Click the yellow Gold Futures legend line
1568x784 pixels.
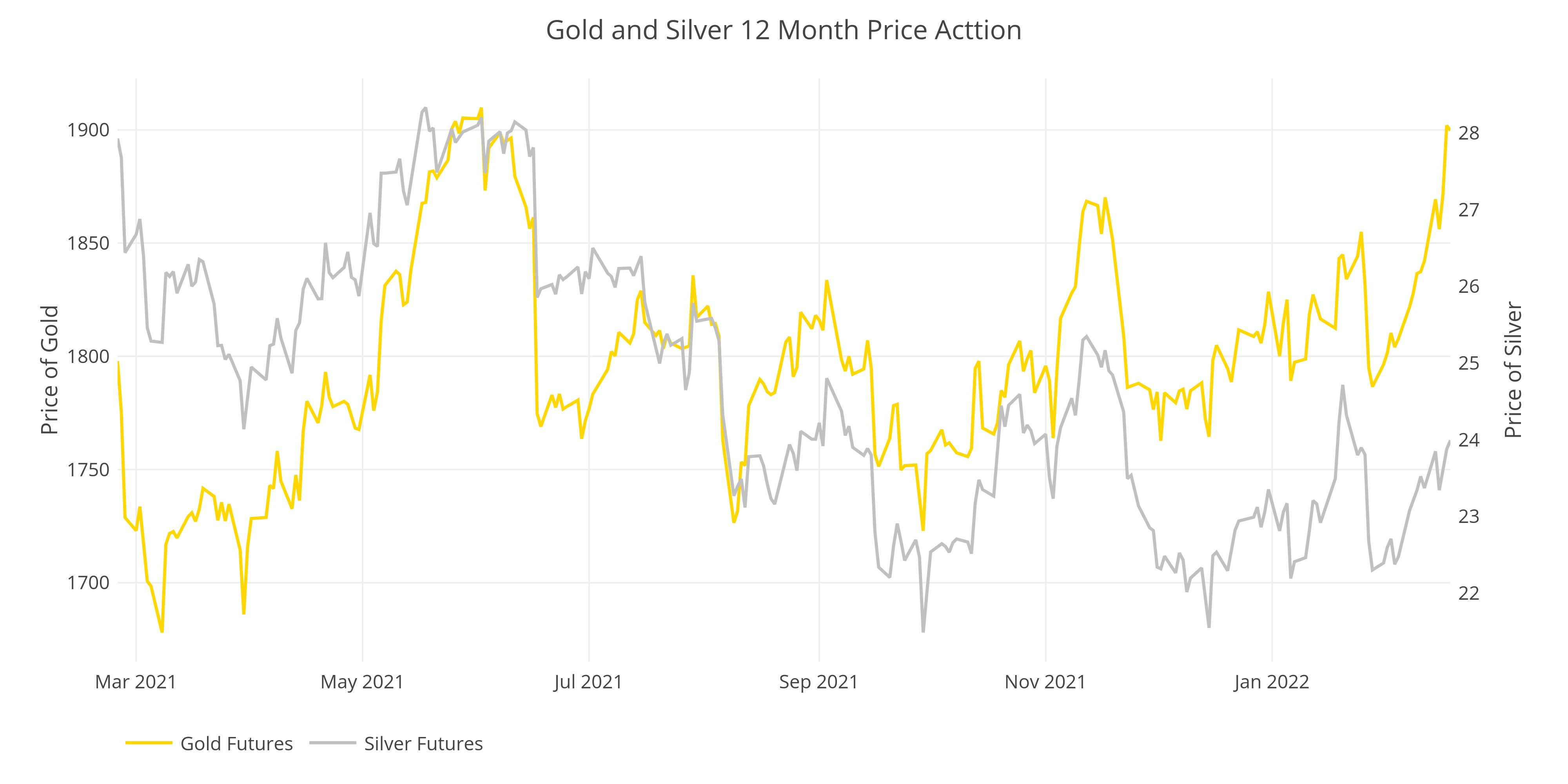[149, 742]
